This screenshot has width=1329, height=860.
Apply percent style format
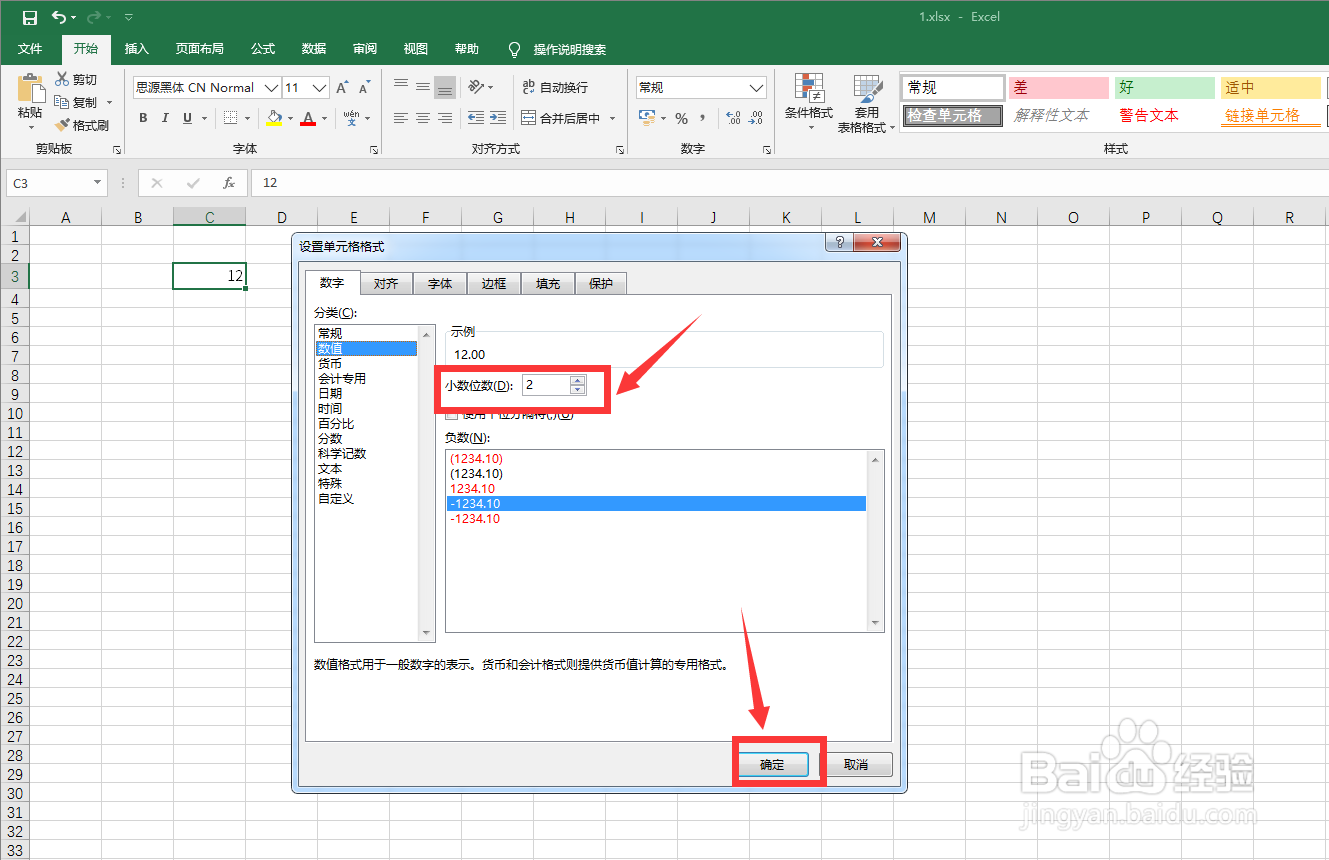coord(681,118)
